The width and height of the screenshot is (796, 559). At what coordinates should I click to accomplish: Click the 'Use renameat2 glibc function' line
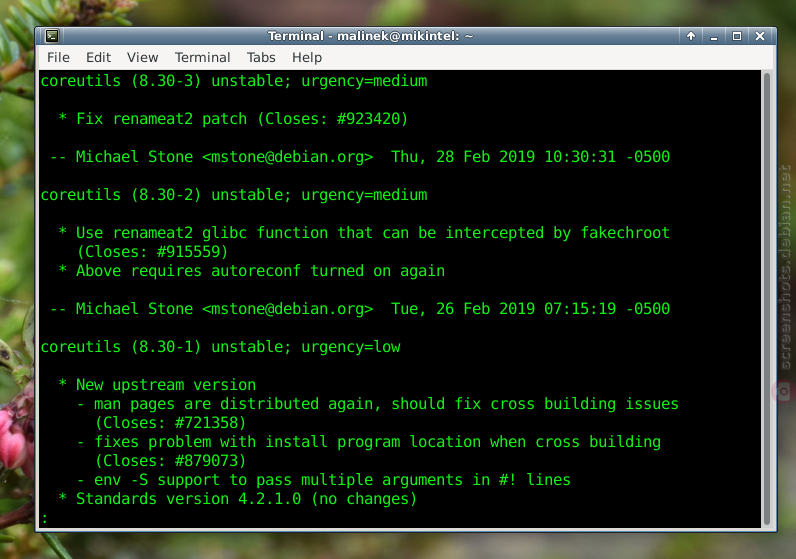(364, 233)
